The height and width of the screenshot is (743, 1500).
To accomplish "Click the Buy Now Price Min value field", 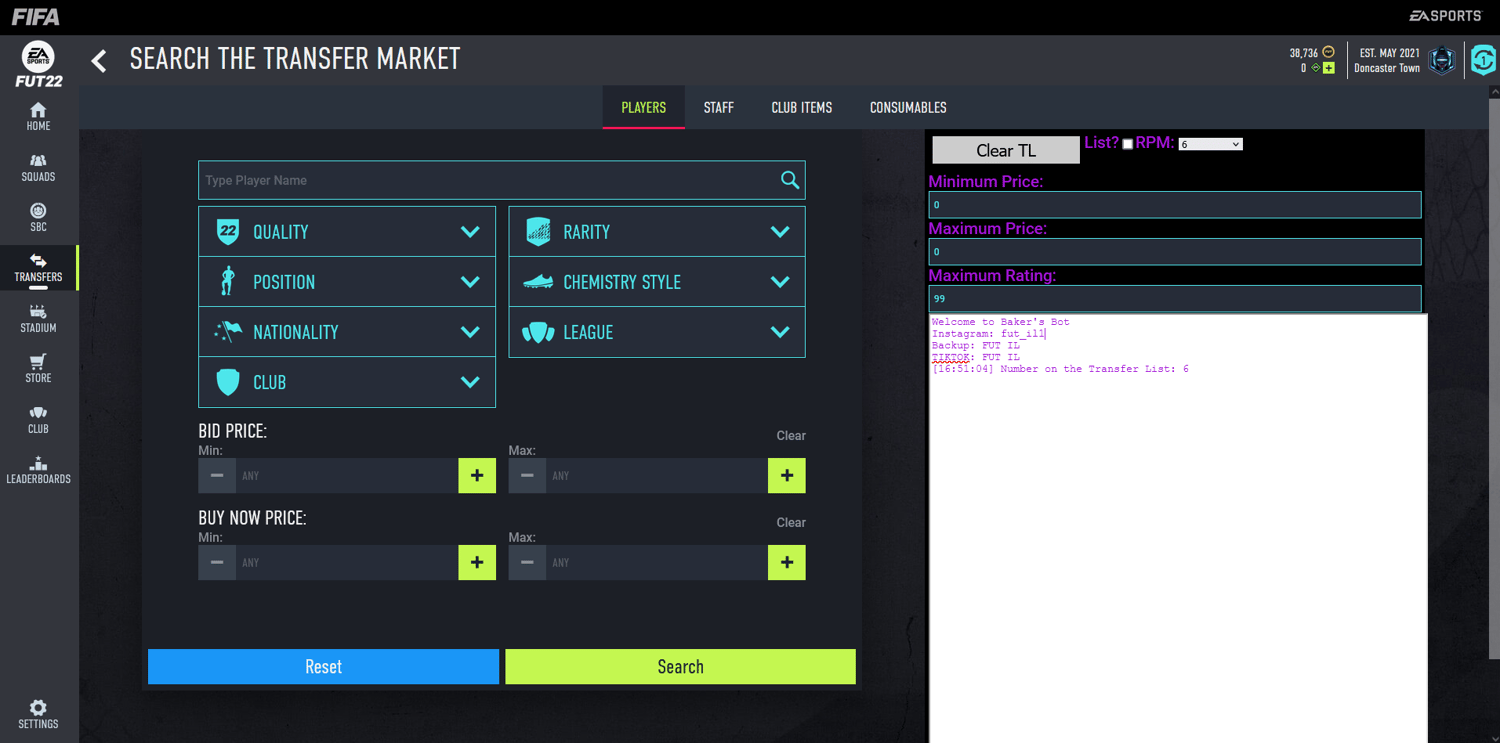I will 347,563.
